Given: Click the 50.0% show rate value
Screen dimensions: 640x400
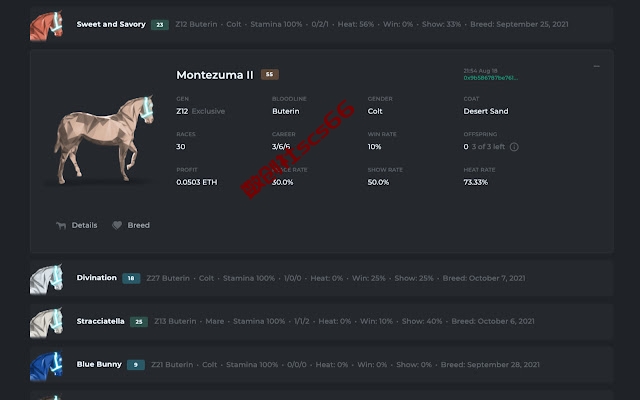Looking at the screenshot, I should [378, 182].
